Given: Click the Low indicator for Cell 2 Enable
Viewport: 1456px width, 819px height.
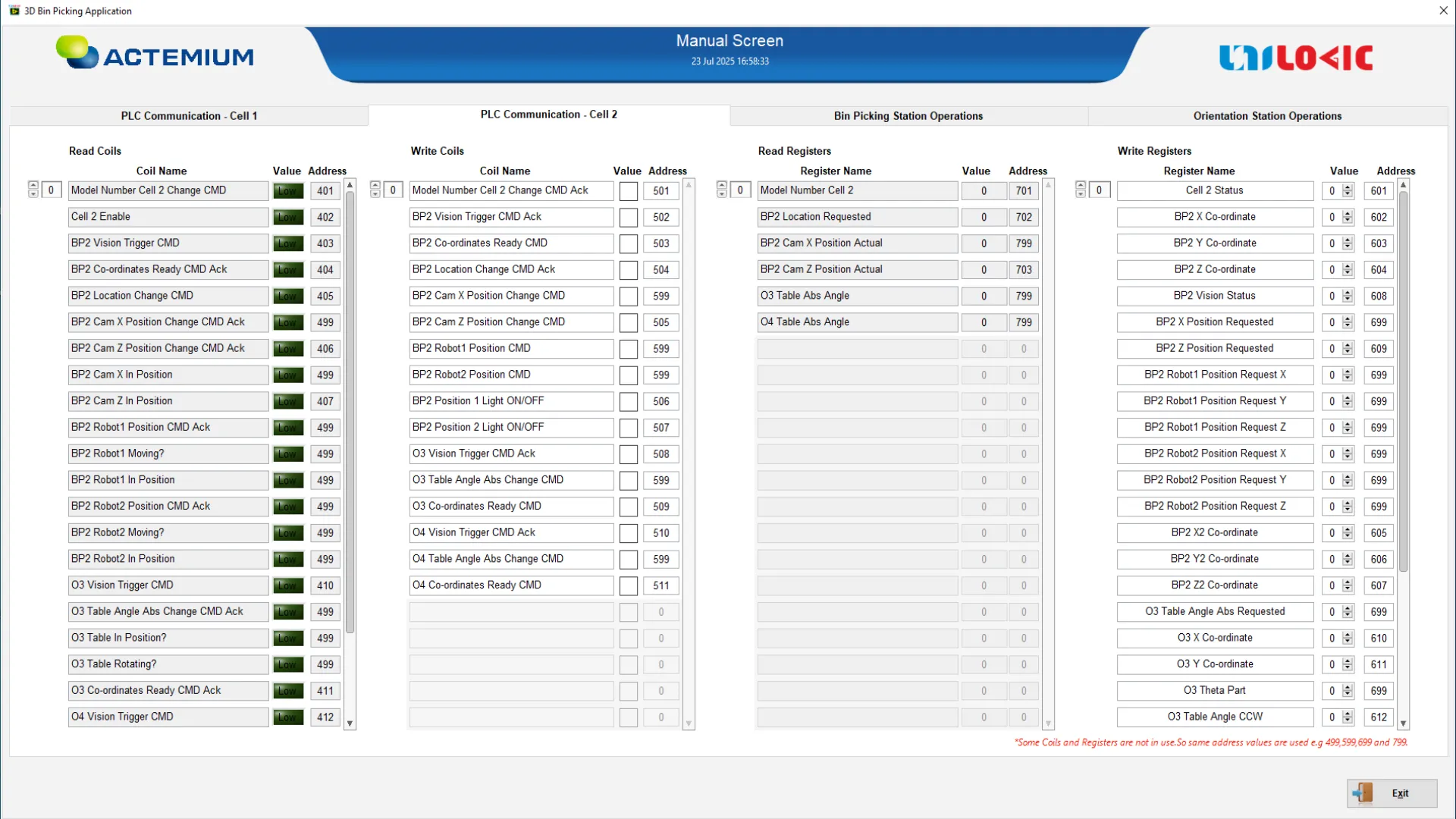Looking at the screenshot, I should [x=288, y=218].
